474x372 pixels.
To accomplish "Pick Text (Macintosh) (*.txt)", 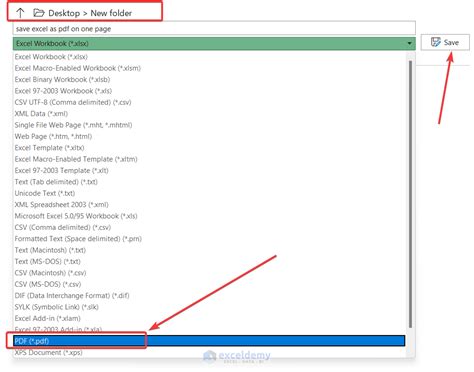I will point(50,250).
